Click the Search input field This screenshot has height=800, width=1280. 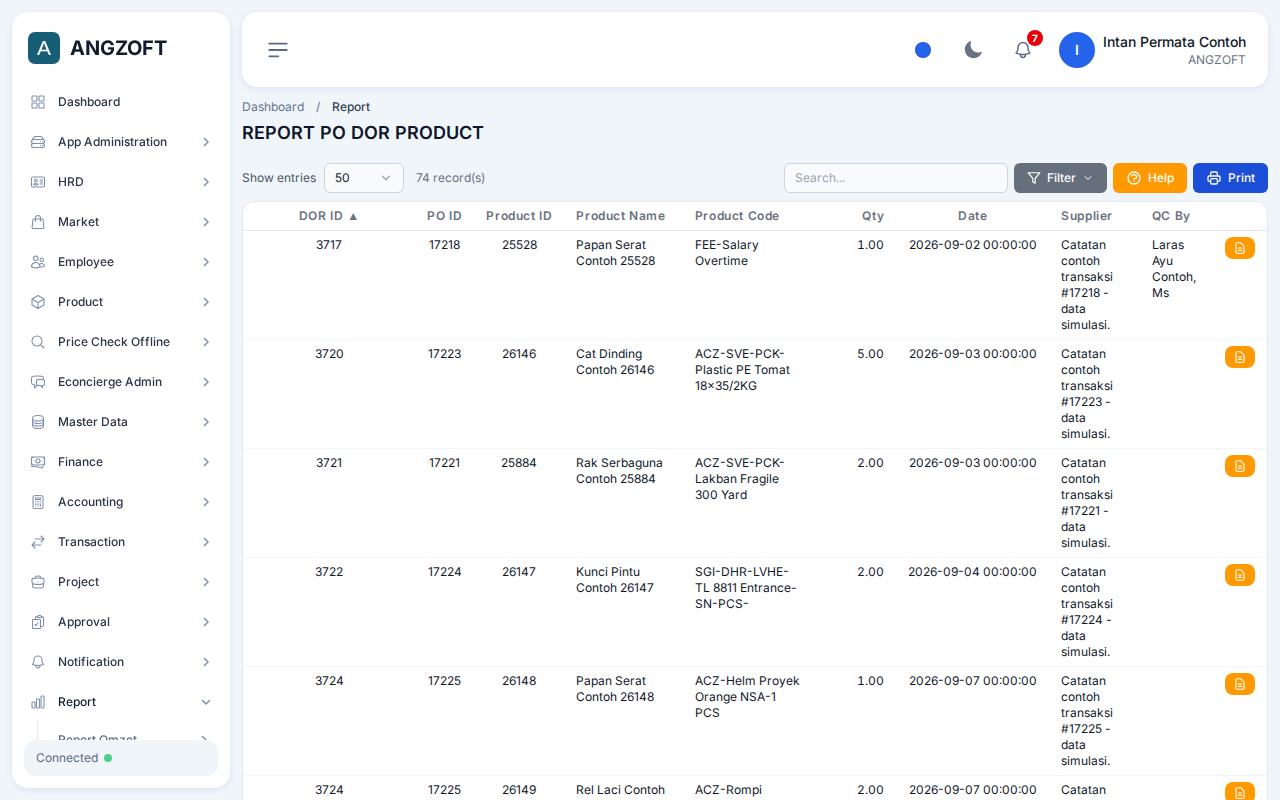(x=896, y=178)
